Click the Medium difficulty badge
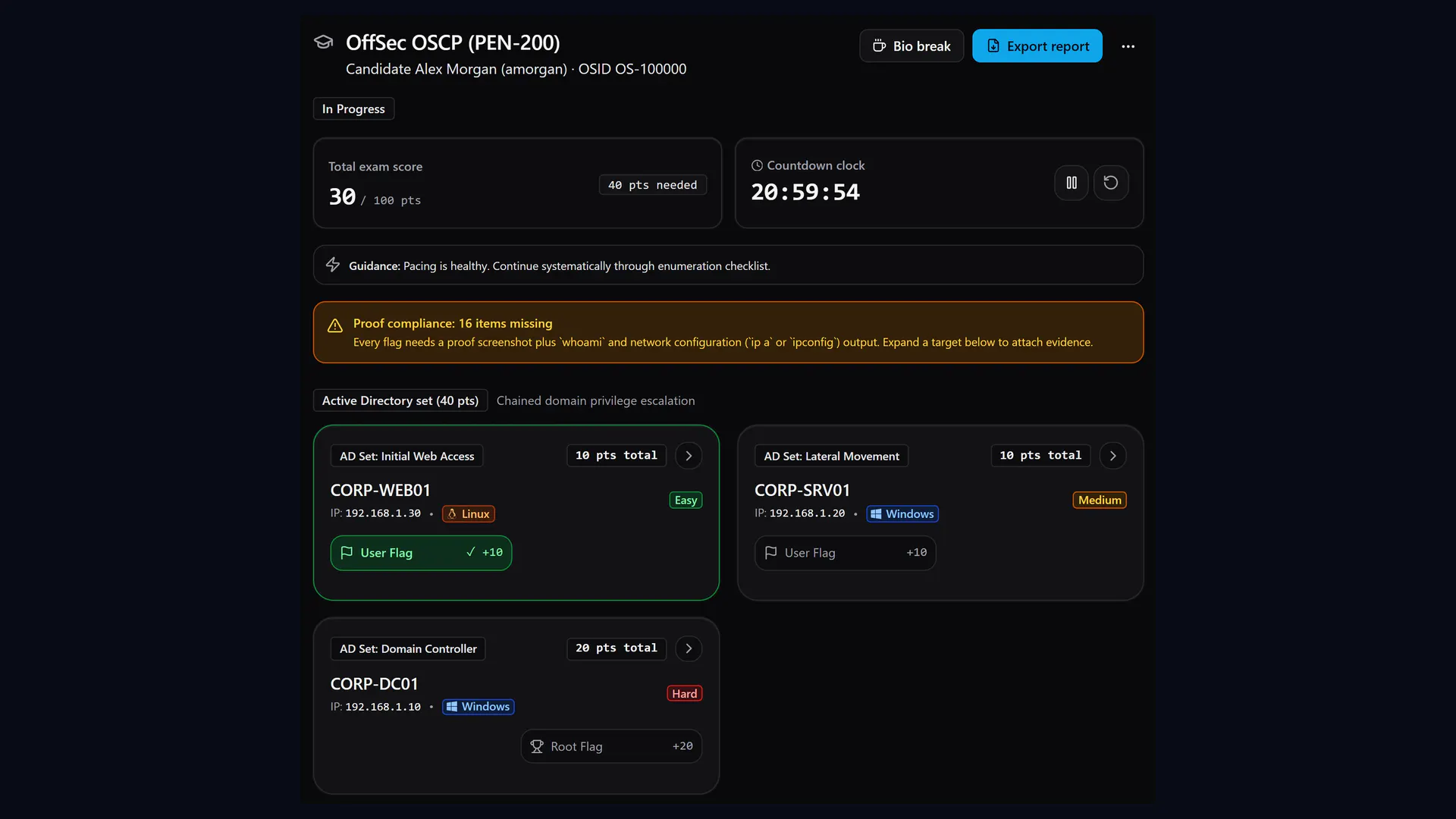The image size is (1456, 819). click(1100, 500)
